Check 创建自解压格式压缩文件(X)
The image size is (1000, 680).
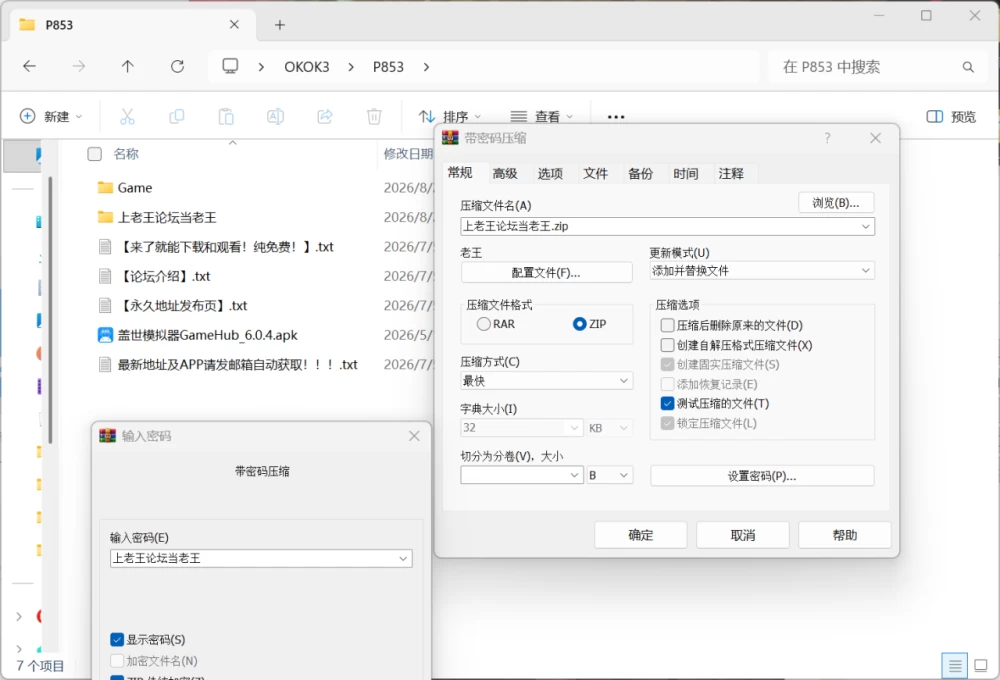tap(667, 345)
